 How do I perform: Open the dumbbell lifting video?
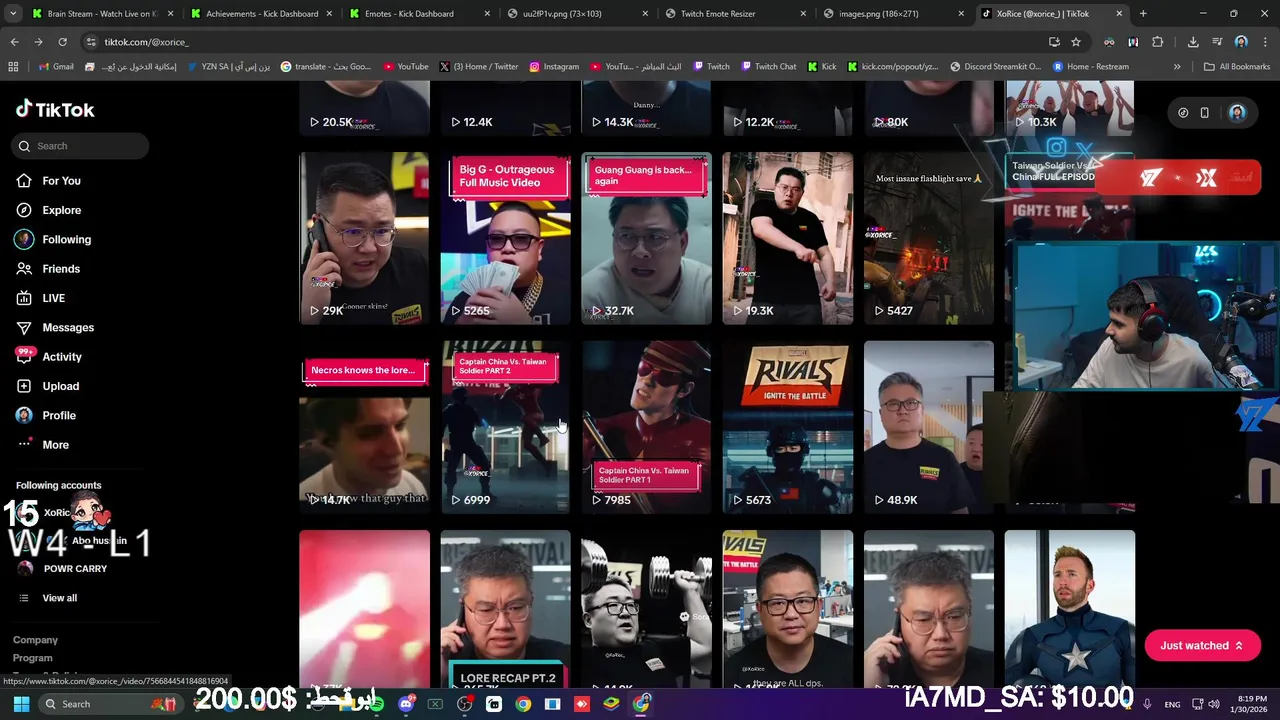click(646, 609)
